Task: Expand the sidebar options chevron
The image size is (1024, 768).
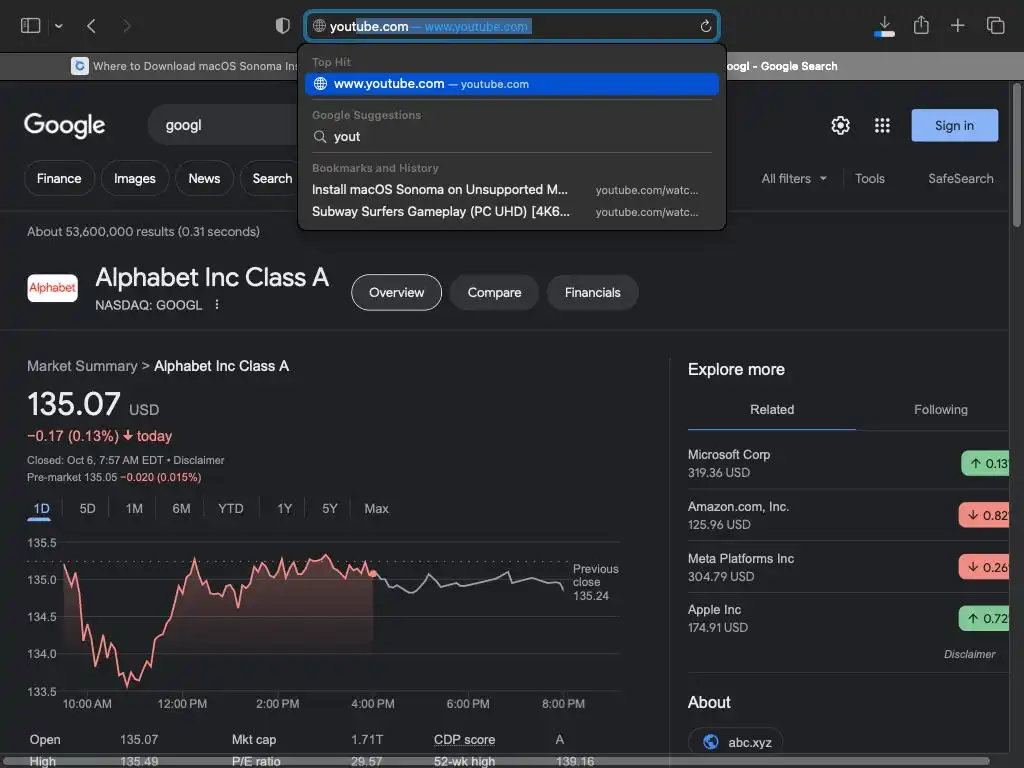Action: 59,26
